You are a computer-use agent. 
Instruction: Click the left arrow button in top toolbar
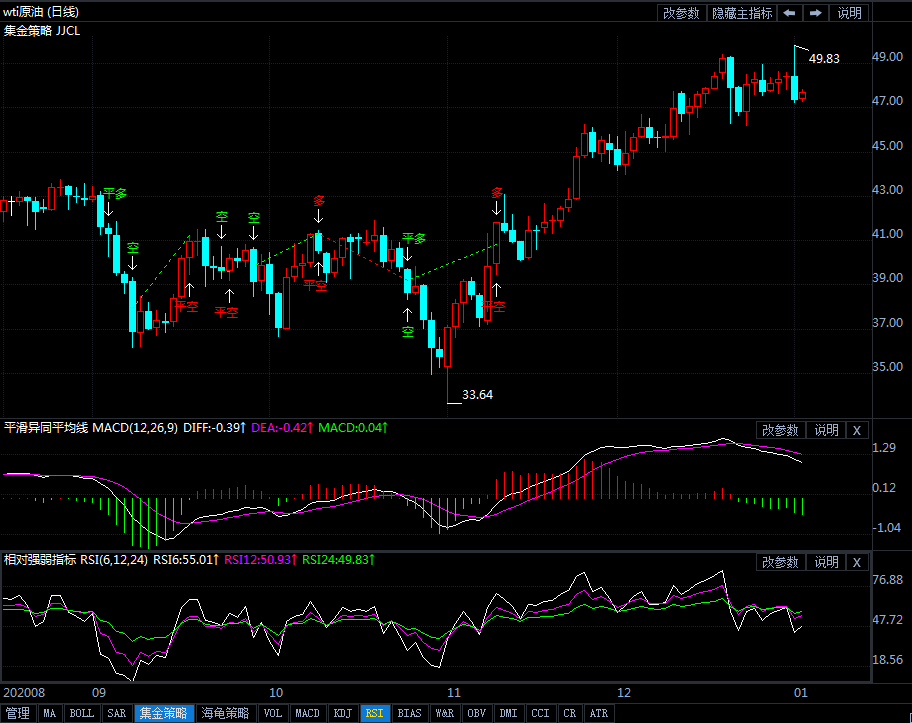790,13
